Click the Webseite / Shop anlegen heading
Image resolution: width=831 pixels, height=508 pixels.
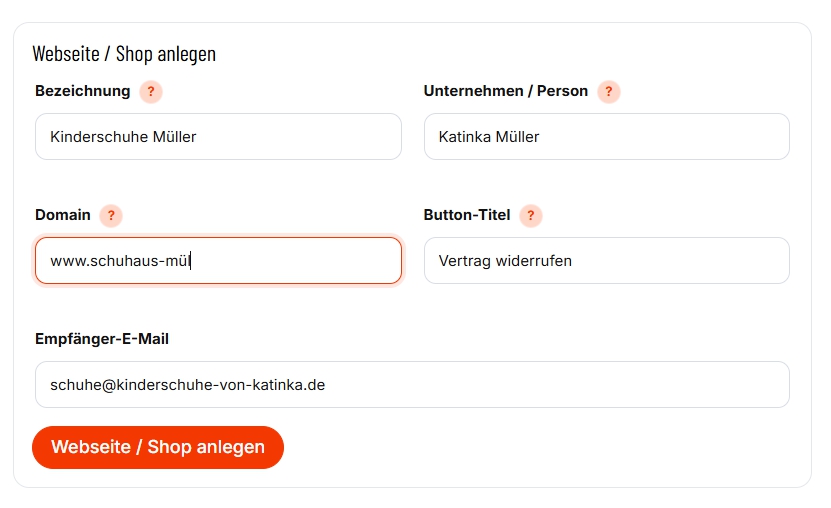pos(124,54)
